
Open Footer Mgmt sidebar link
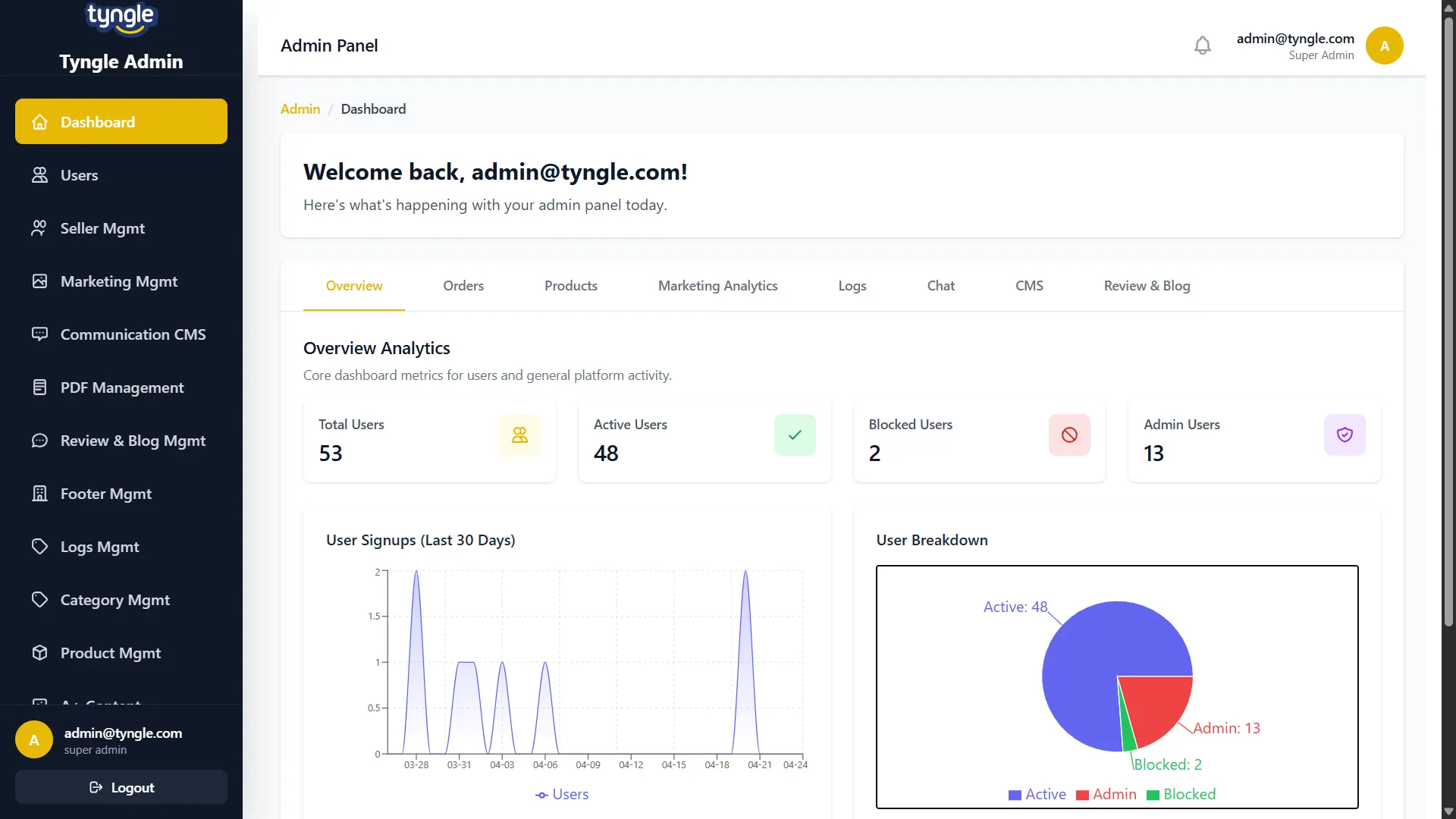pyautogui.click(x=121, y=494)
